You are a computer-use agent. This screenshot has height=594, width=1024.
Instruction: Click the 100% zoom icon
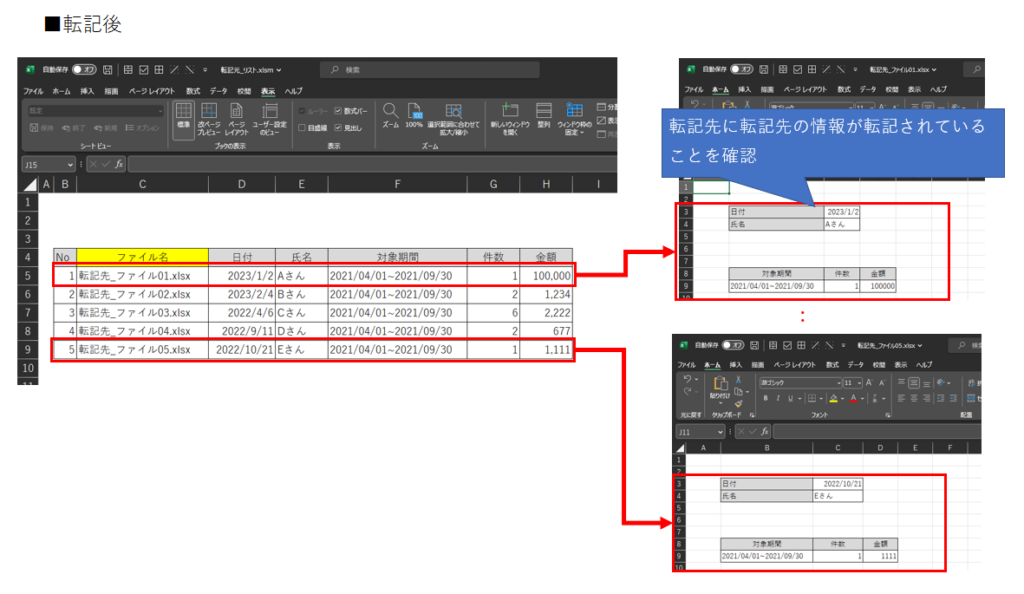pyautogui.click(x=414, y=112)
